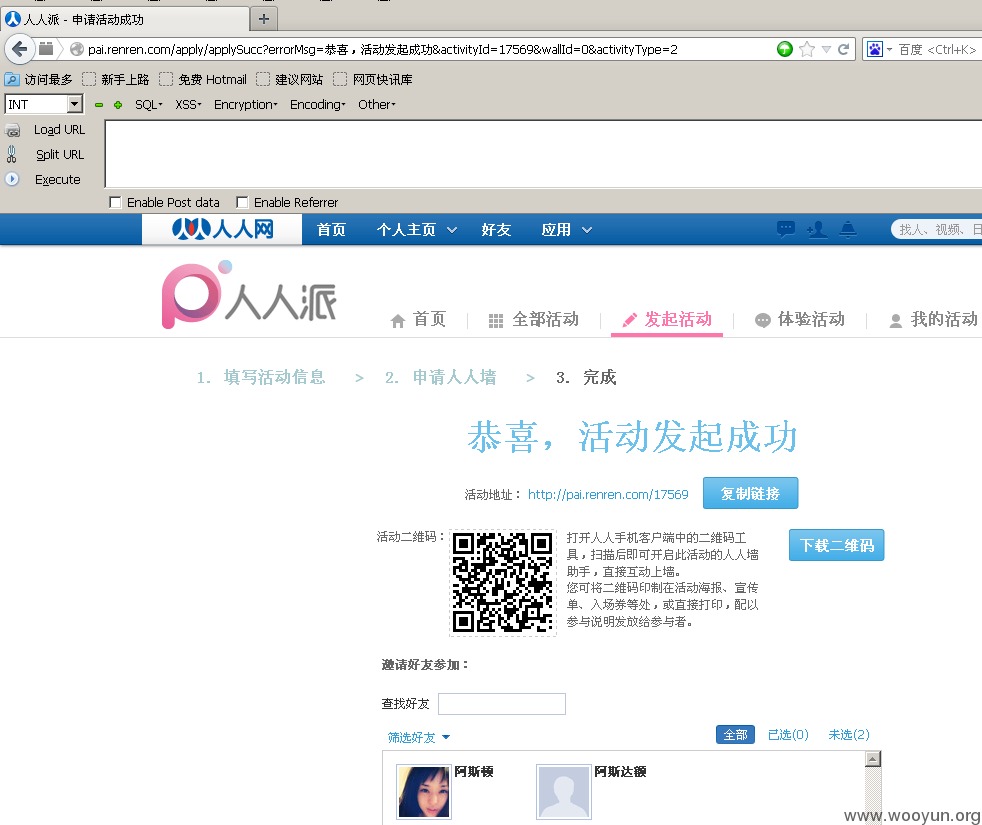Select friend 阿斯顿 avatar
Viewport: 982px width, 825px height.
pyautogui.click(x=424, y=792)
